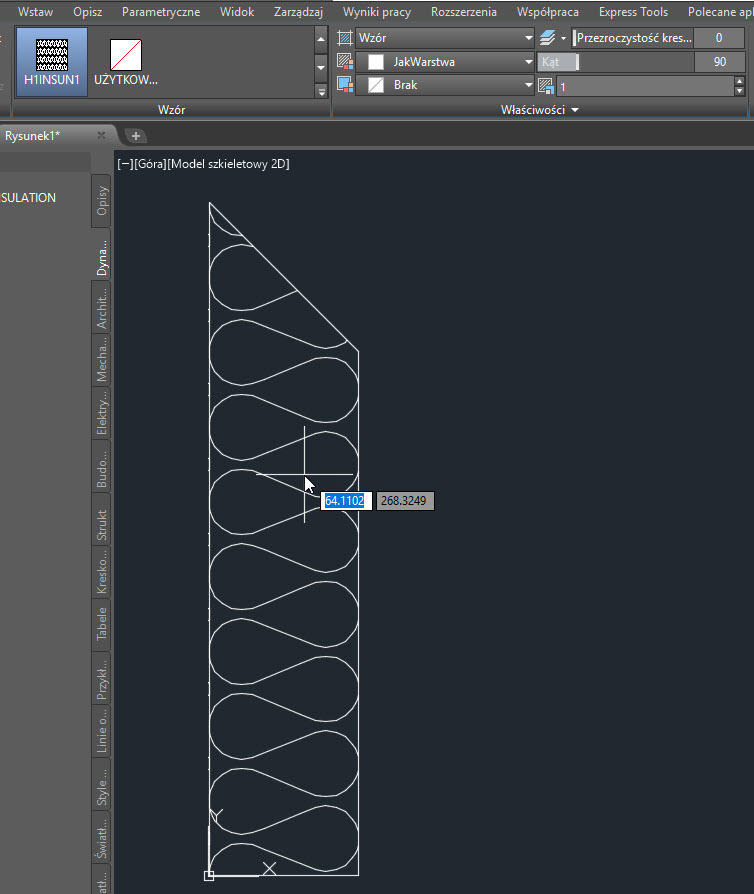The image size is (754, 894).
Task: Click the Model szkieletowy 2D visual style label
Action: coord(229,164)
